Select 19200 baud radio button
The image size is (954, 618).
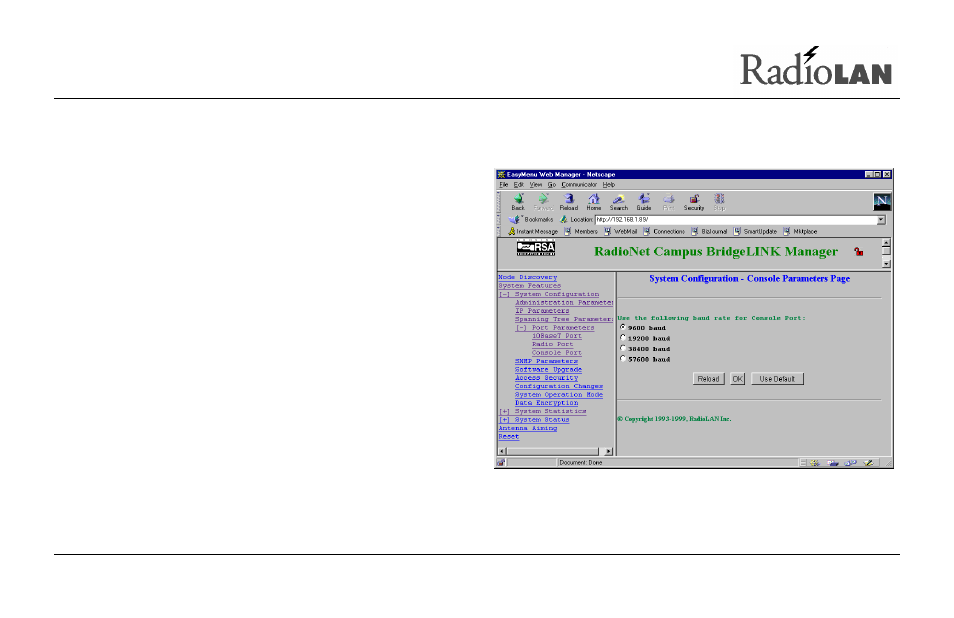click(622, 338)
